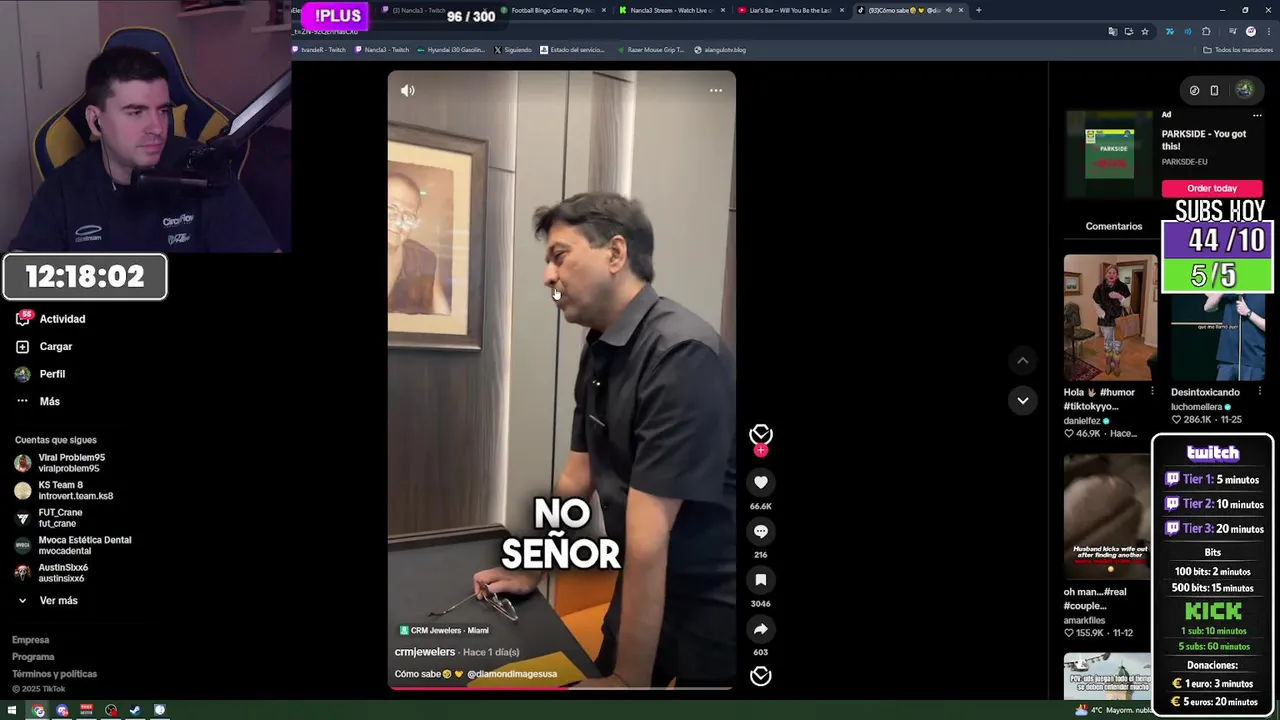The width and height of the screenshot is (1280, 720).
Task: Click the Order today ad button
Action: pyautogui.click(x=1211, y=188)
